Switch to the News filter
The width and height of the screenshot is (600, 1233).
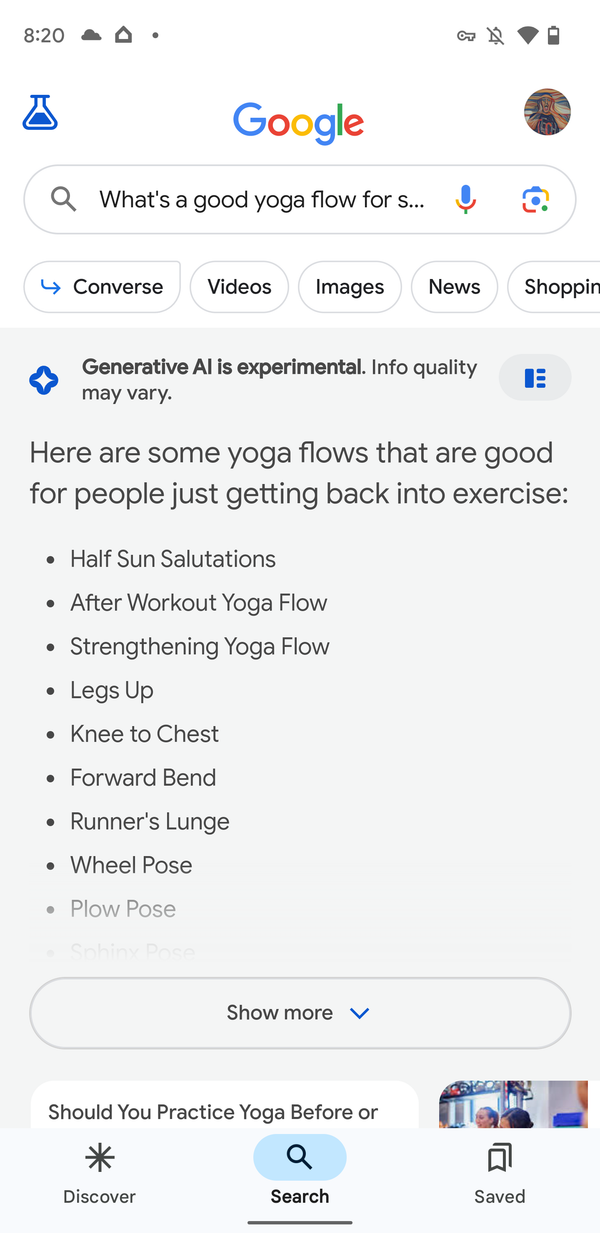coord(454,287)
